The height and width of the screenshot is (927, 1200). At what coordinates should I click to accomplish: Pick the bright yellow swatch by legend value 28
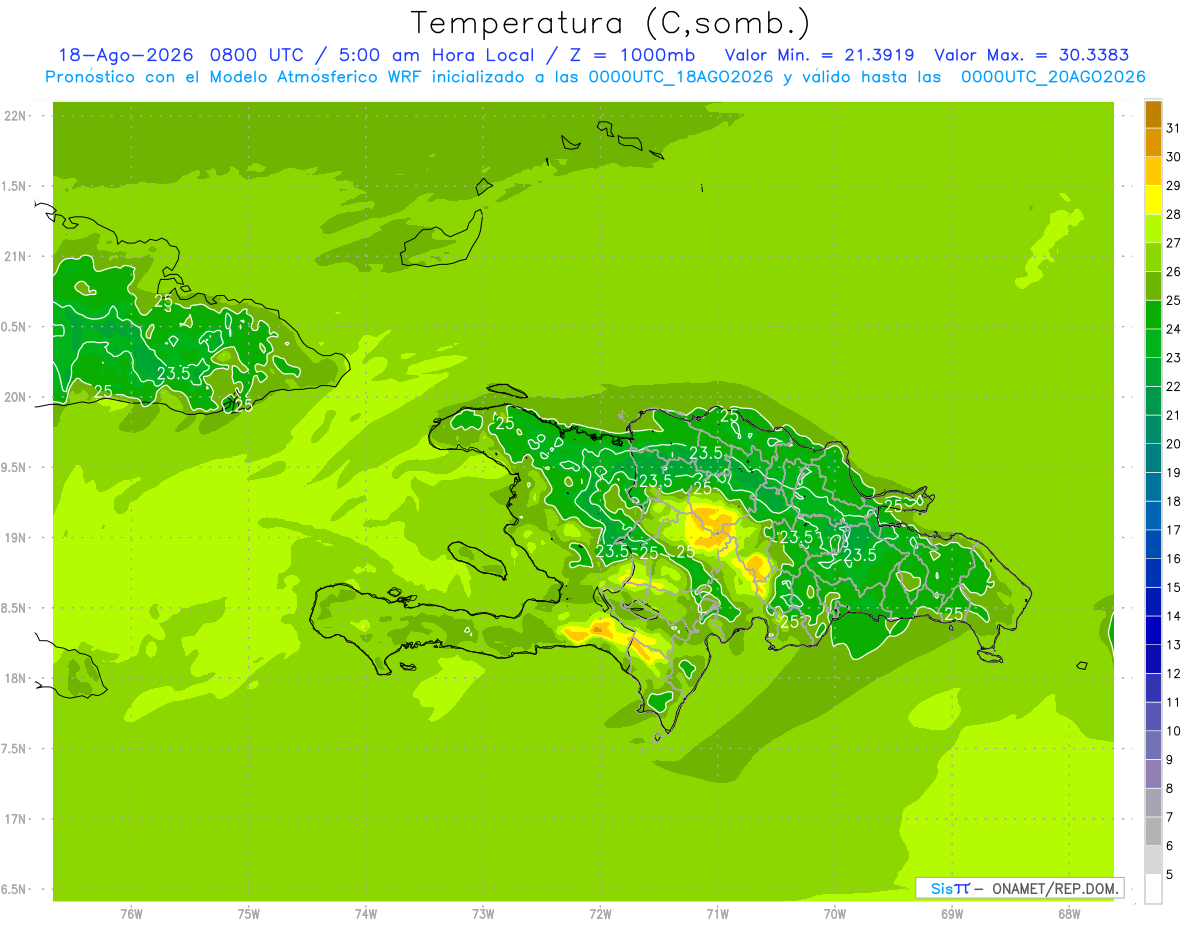[x=1153, y=200]
